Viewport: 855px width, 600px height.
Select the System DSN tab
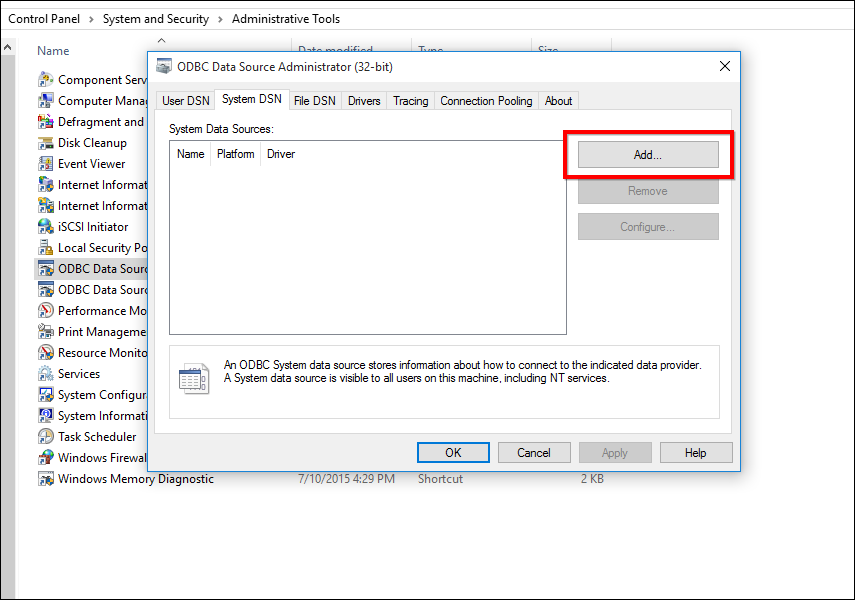[252, 99]
